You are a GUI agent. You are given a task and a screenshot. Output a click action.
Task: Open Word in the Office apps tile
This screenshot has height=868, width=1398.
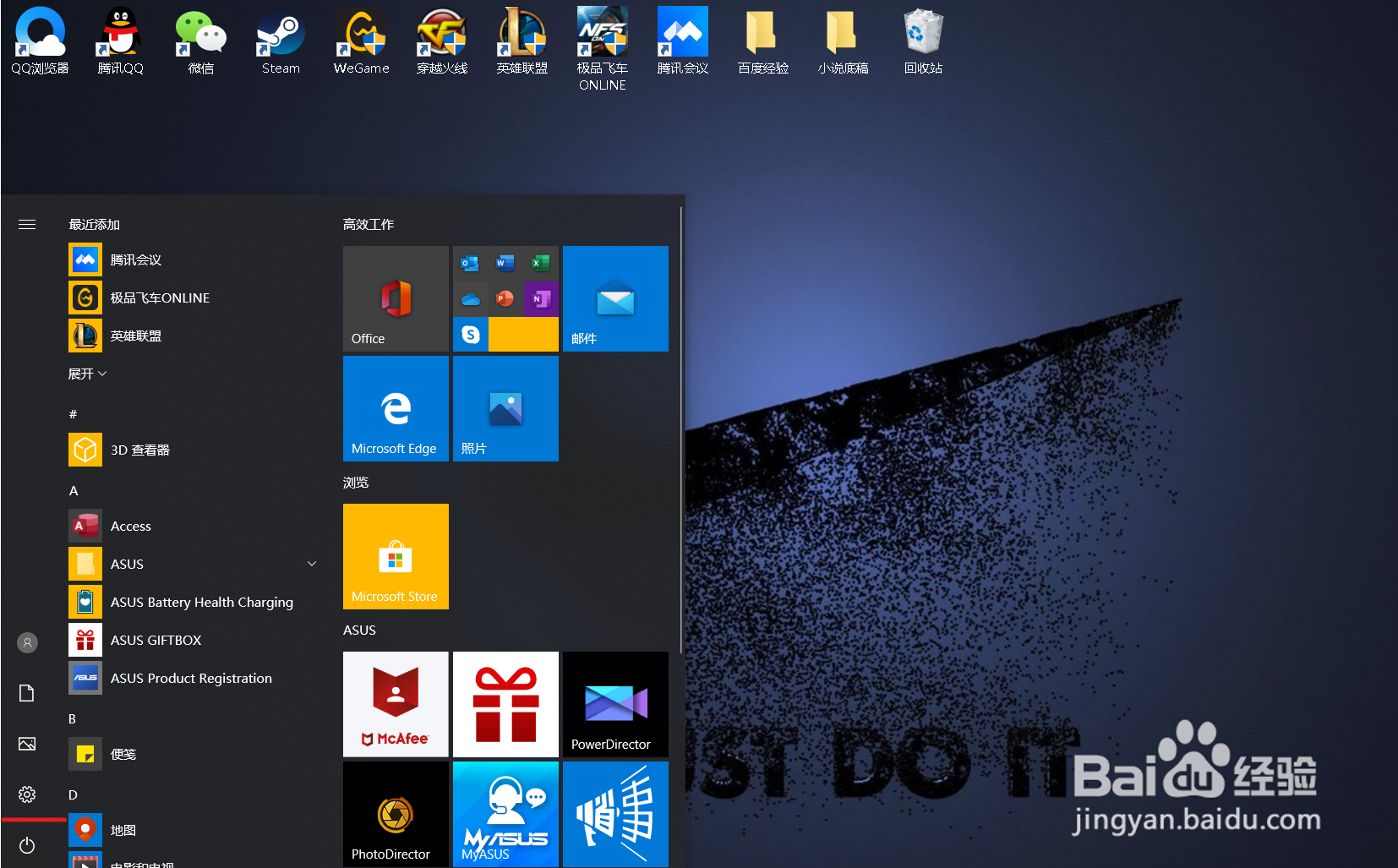point(505,263)
